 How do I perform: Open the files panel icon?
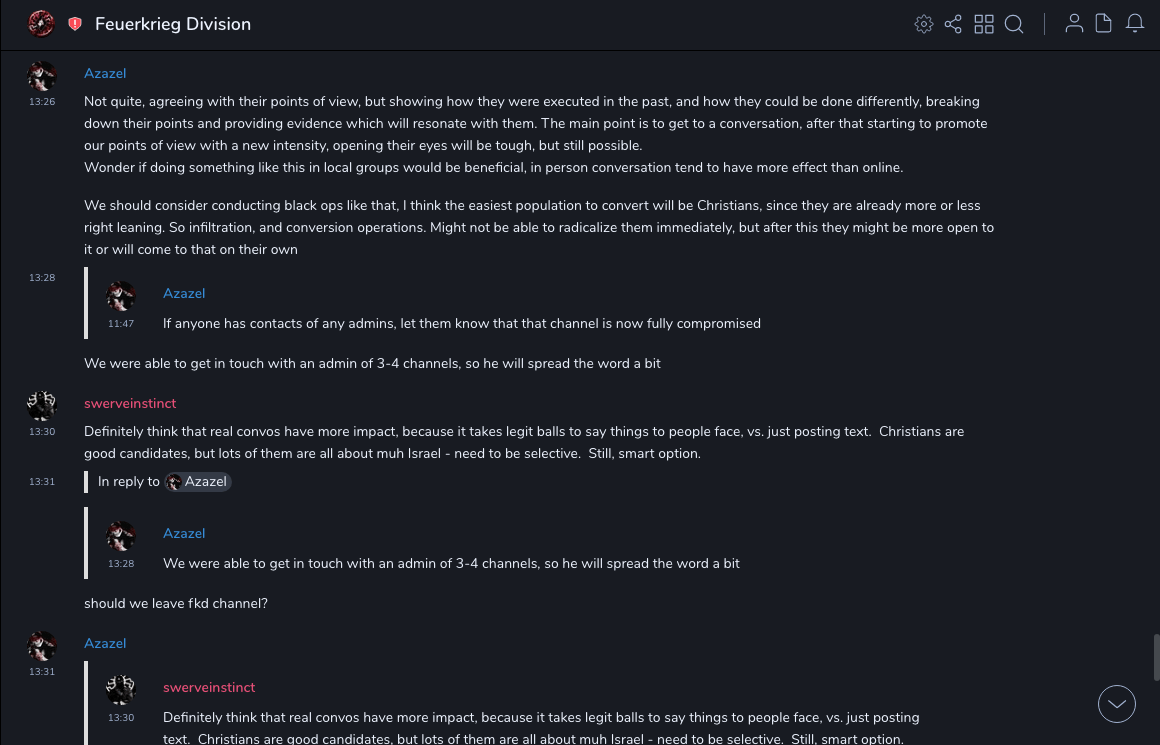click(x=1104, y=24)
